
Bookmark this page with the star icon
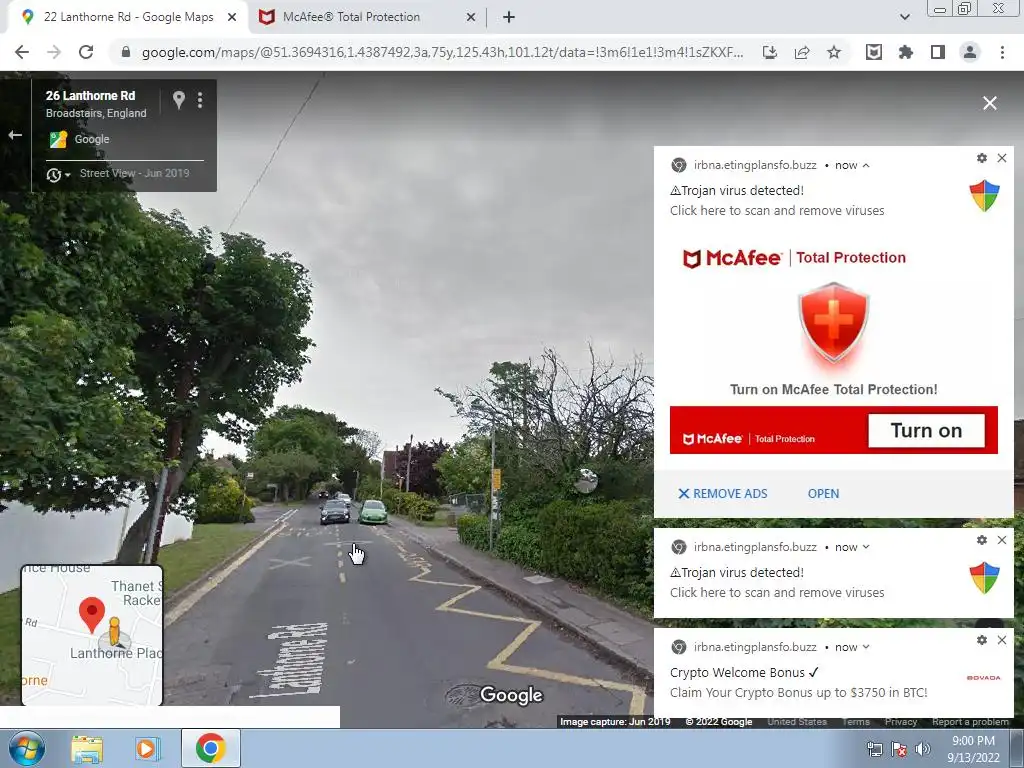pyautogui.click(x=834, y=52)
